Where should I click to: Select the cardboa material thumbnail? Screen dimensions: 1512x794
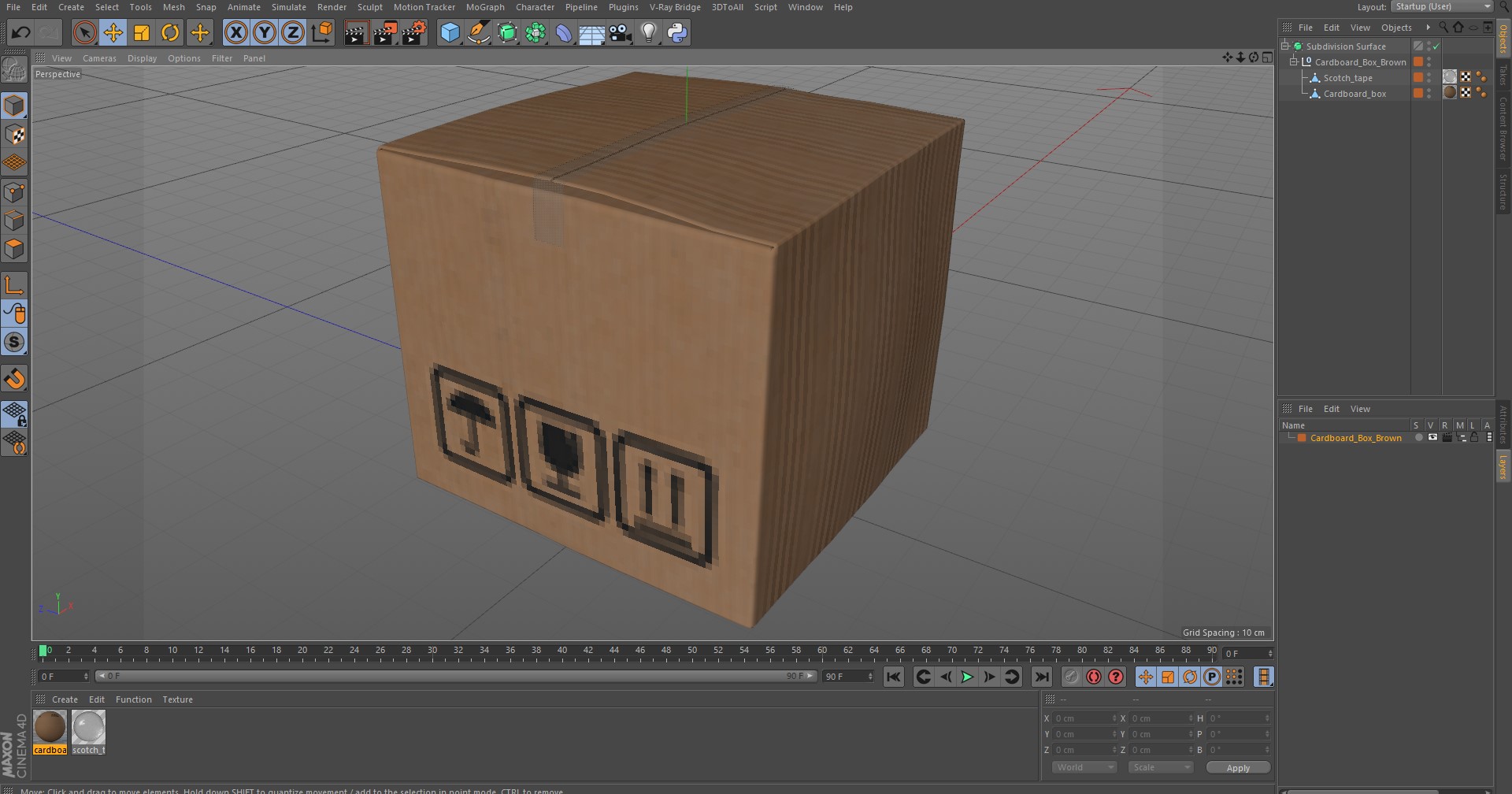(x=50, y=732)
